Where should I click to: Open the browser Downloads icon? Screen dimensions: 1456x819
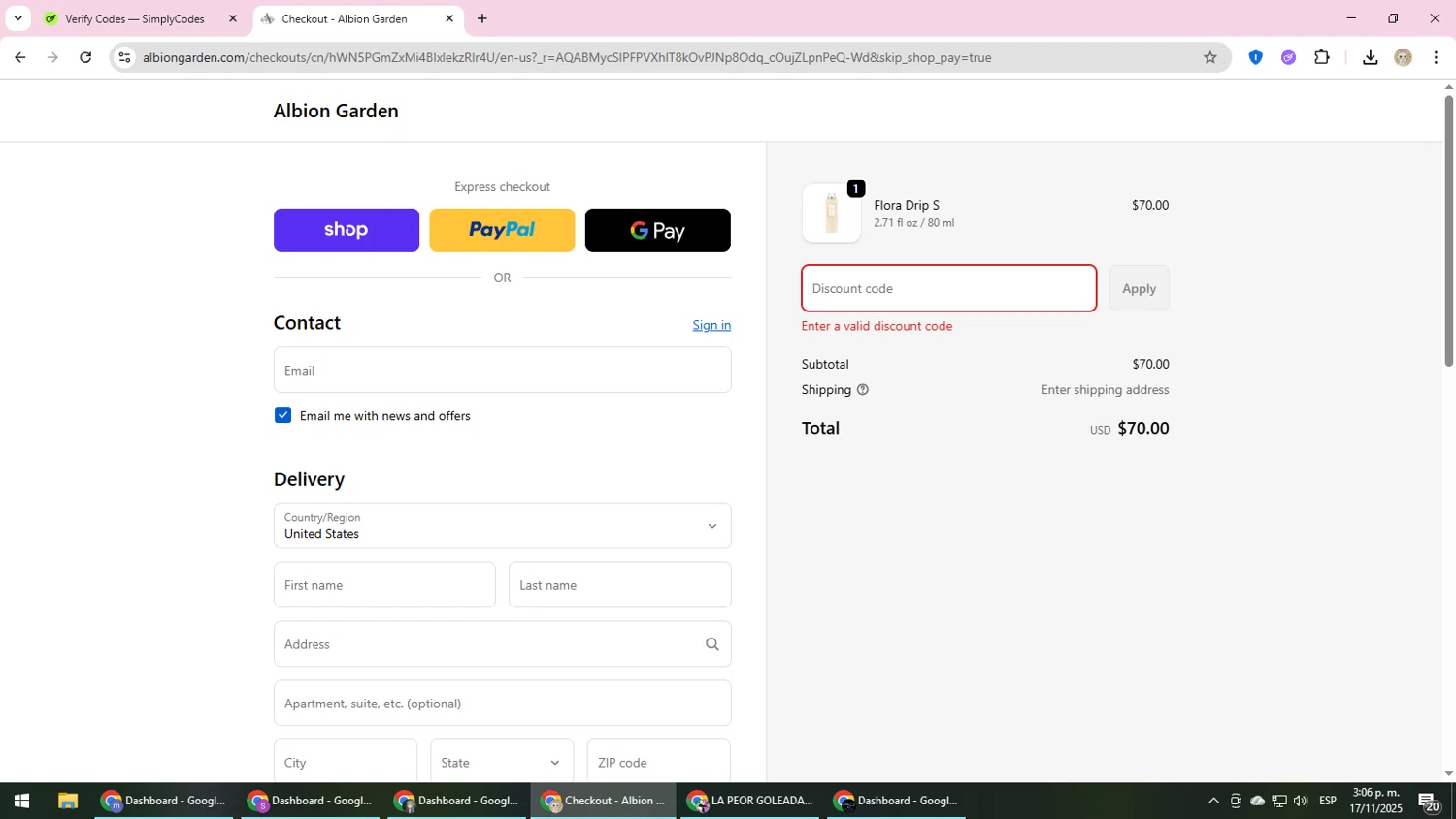1370,57
